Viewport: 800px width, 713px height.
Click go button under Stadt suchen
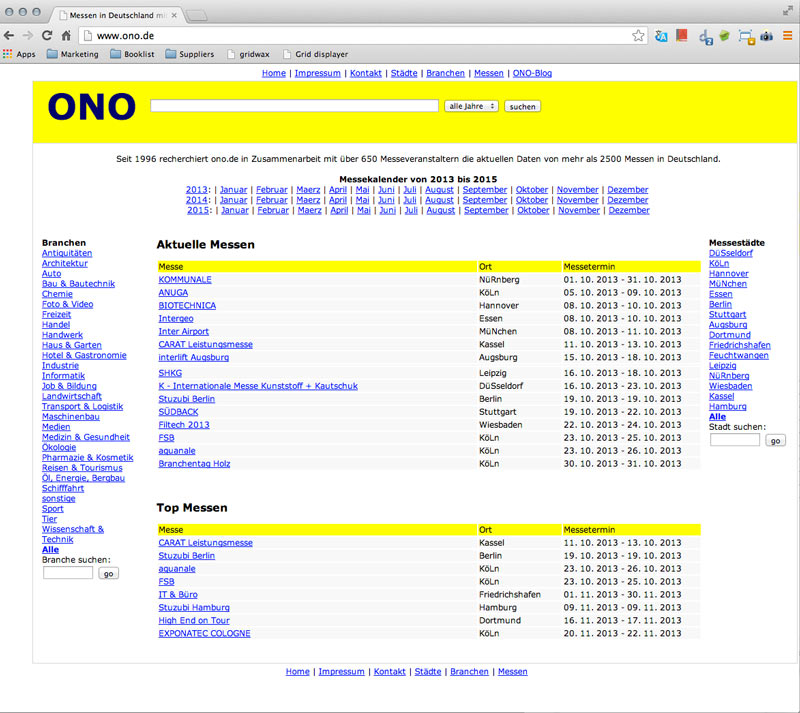tap(775, 440)
